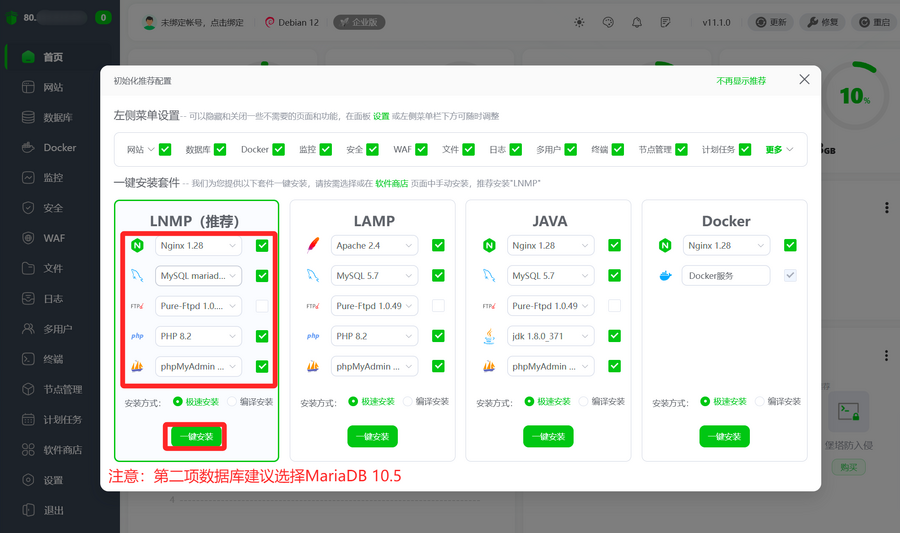The image size is (900, 533).
Task: Expand the jdk 1.8.0_371 version dropdown
Action: 551,336
